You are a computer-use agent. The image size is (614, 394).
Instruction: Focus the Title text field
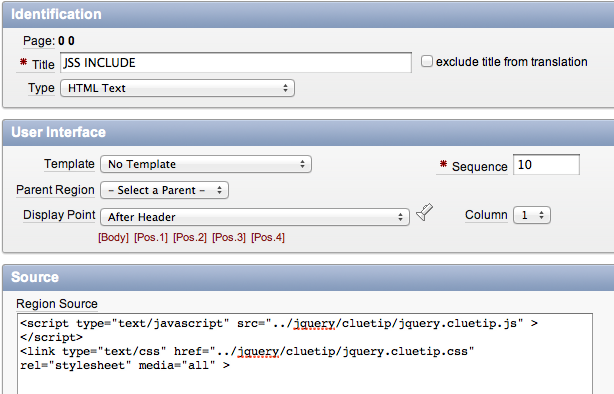(236, 63)
